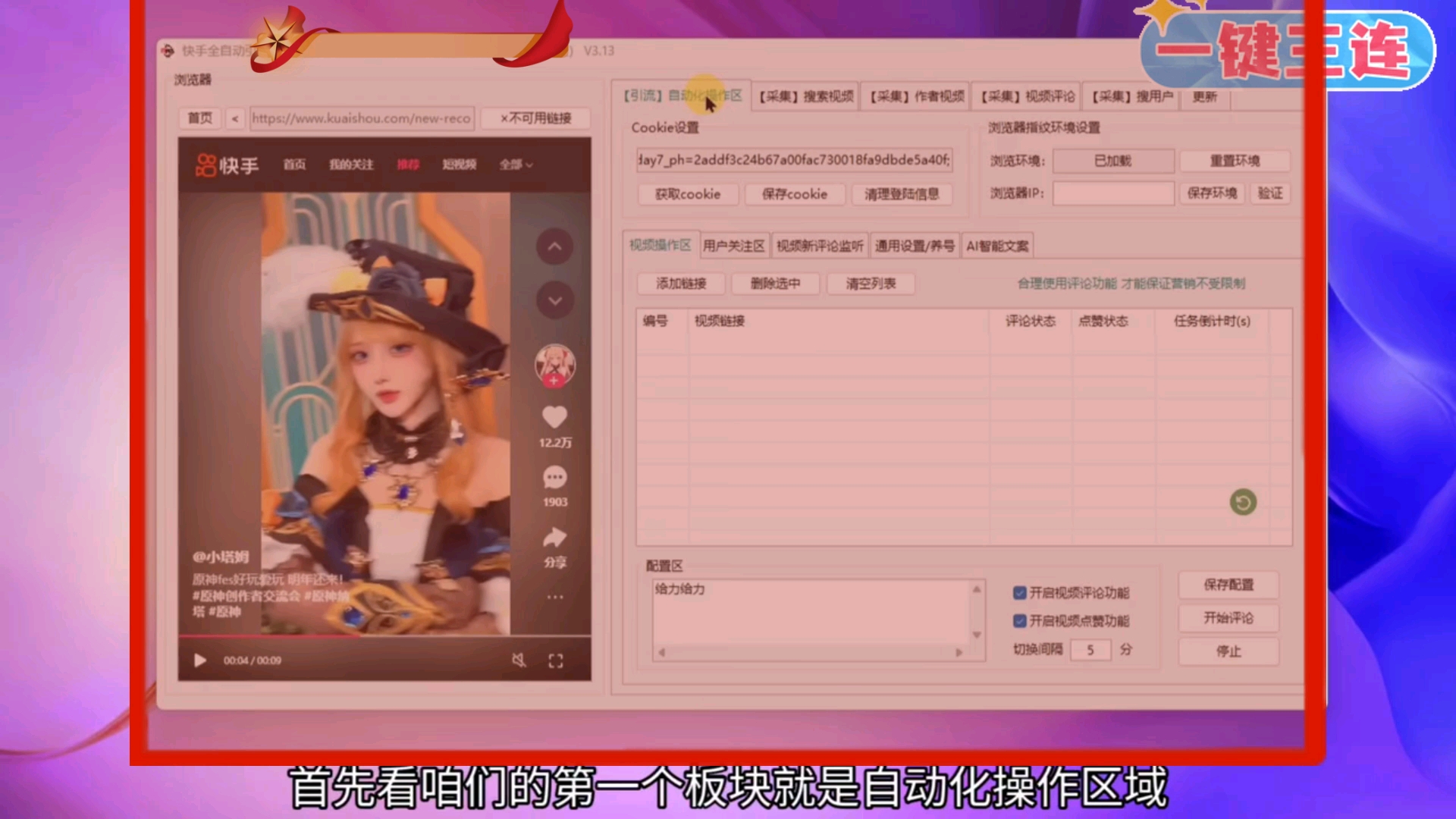Image resolution: width=1456 pixels, height=819 pixels.
Task: Open the 【采集】视频评论 tab
Action: point(1028,96)
